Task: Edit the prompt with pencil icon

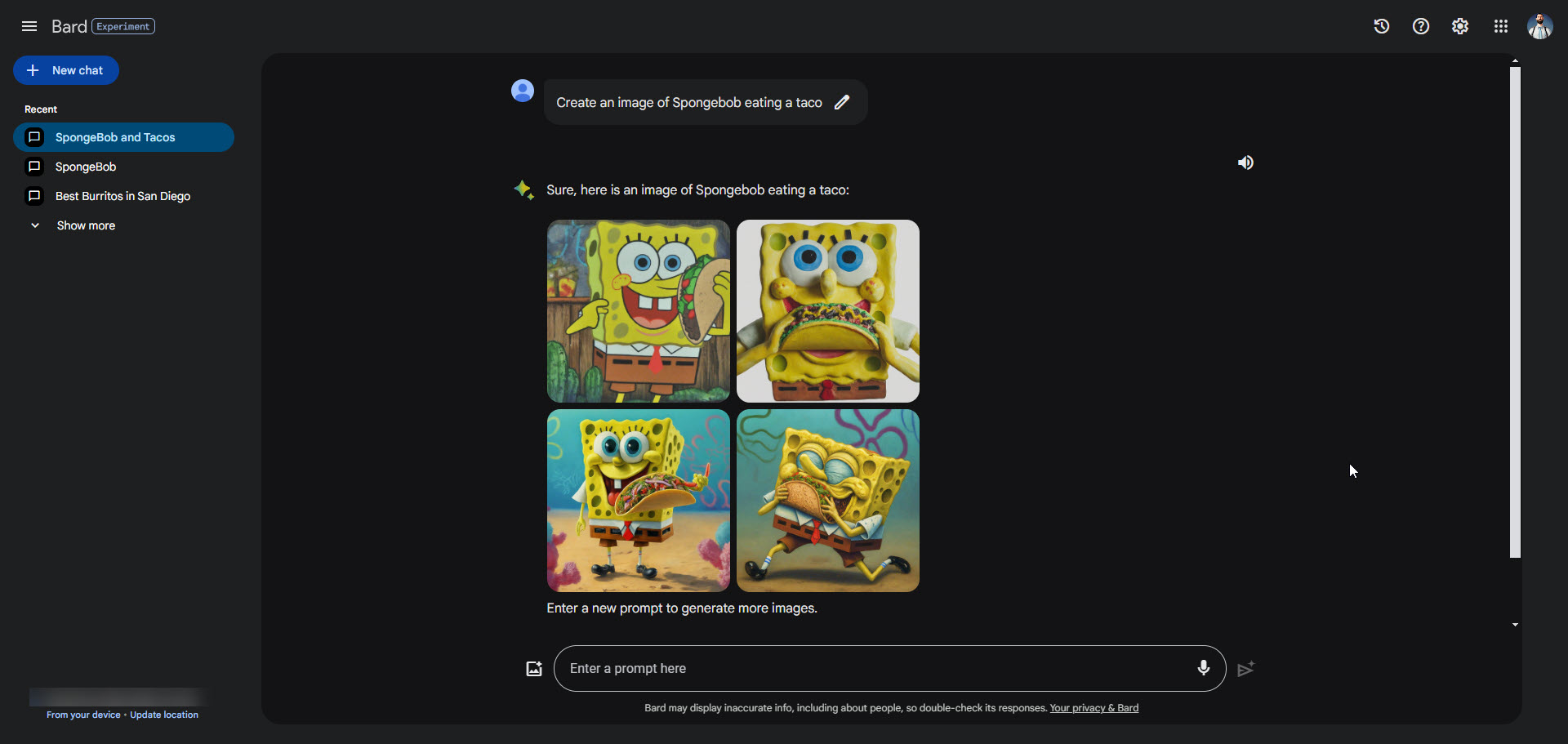Action: [842, 102]
